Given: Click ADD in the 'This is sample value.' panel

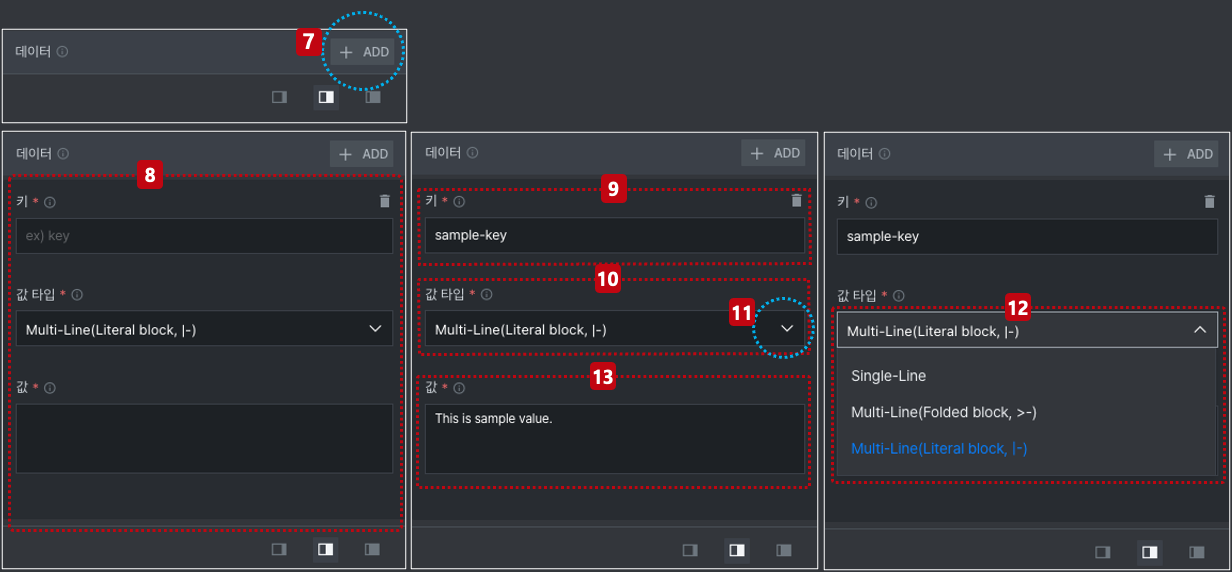Looking at the screenshot, I should (x=774, y=153).
